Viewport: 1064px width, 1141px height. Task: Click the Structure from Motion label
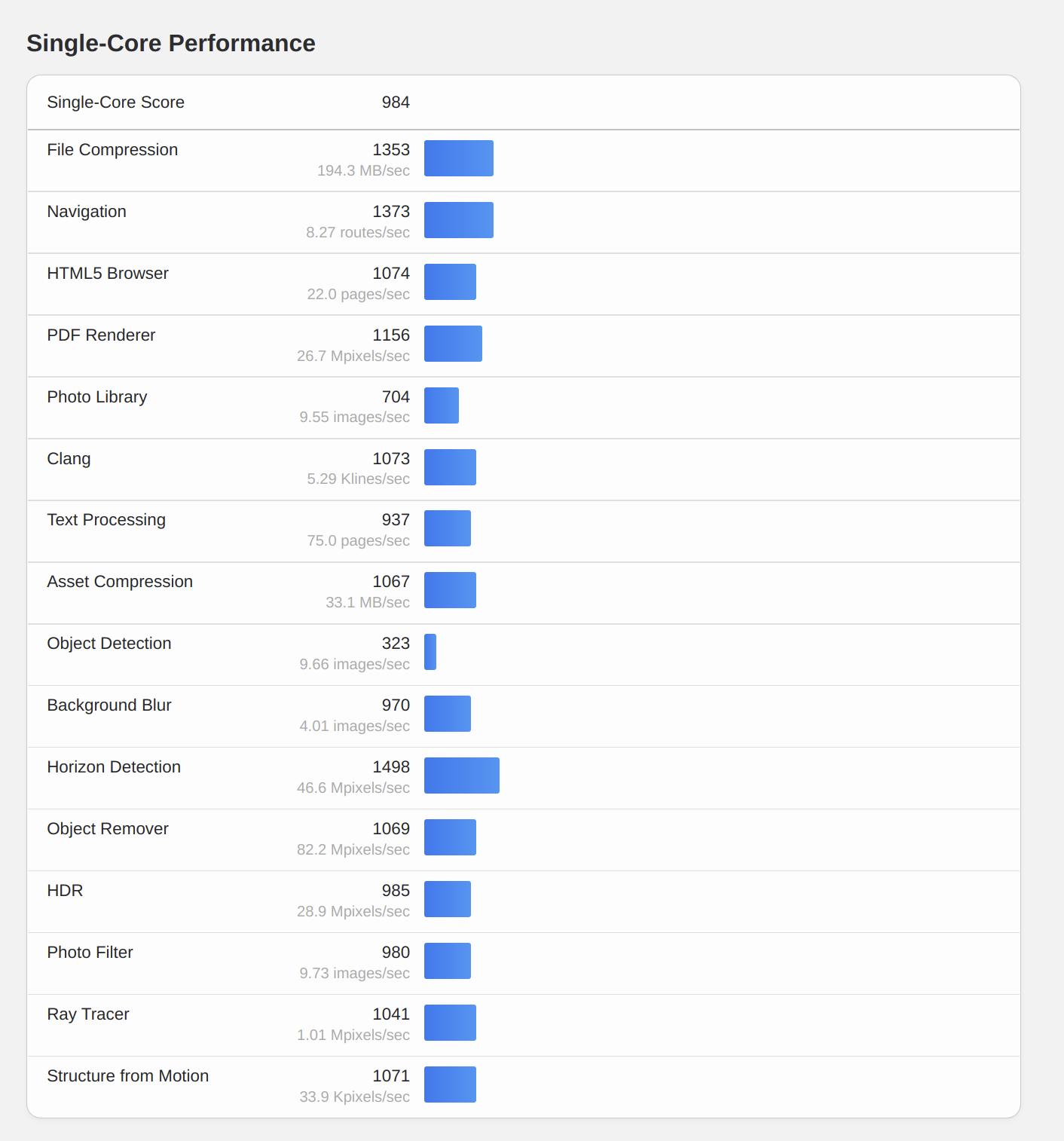coord(127,1076)
